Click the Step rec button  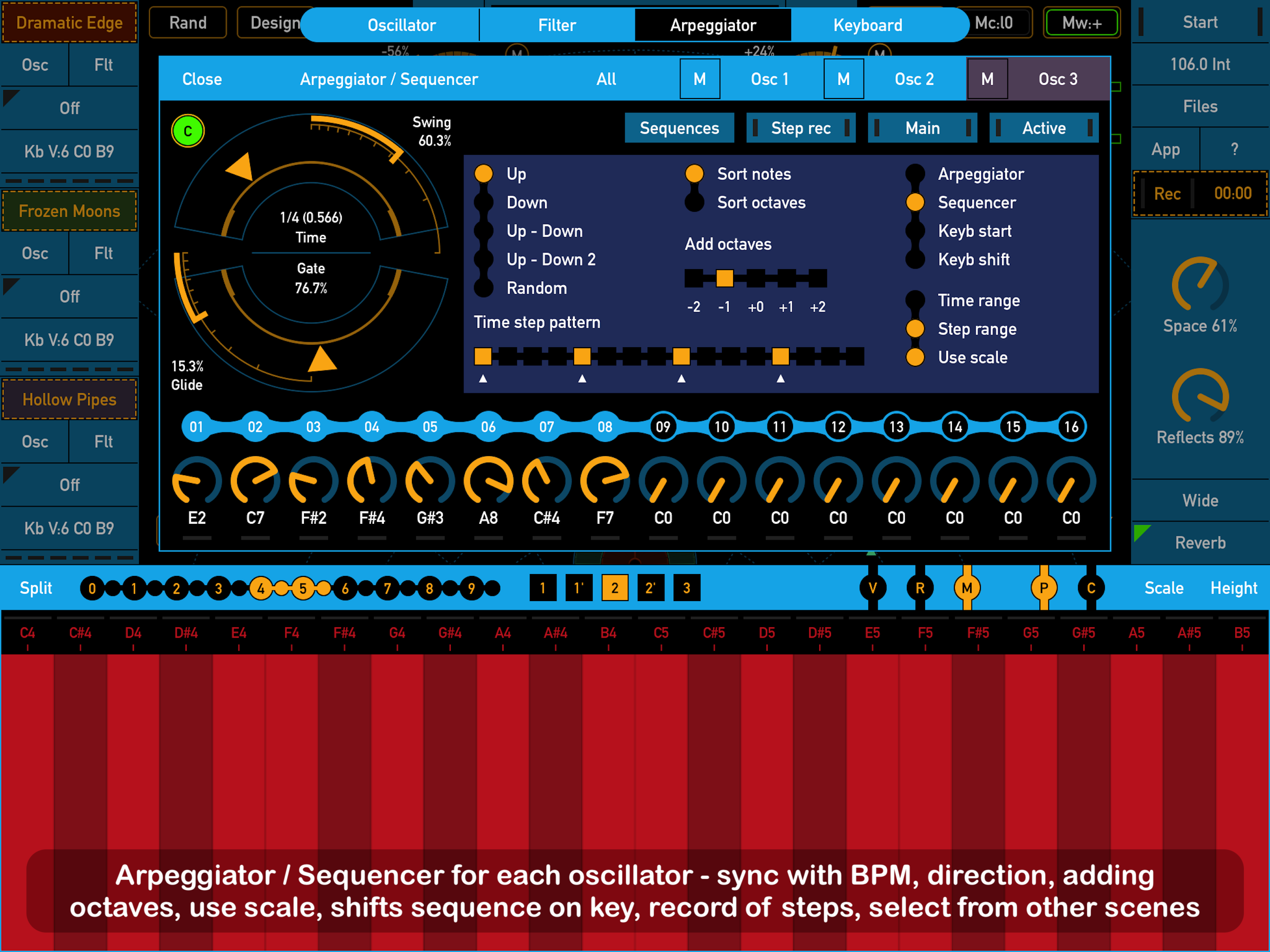pos(800,128)
